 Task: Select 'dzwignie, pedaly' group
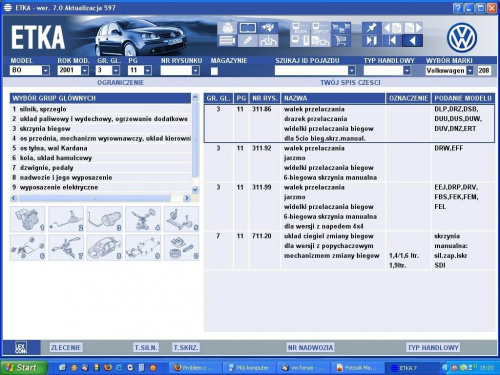pyautogui.click(x=101, y=168)
